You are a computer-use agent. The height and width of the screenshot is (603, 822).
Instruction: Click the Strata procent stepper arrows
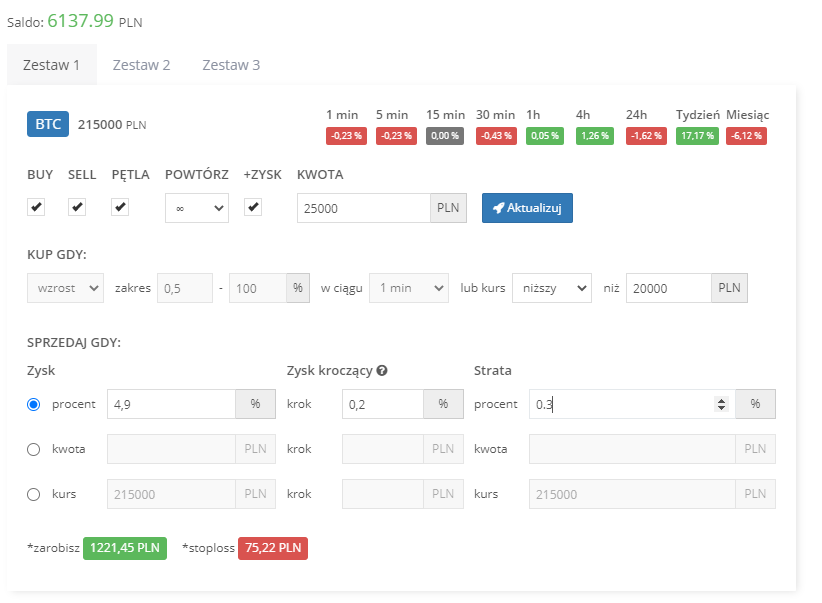coord(720,404)
